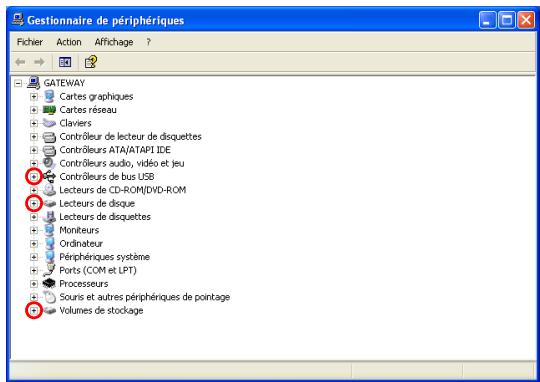Expand Lecteurs de disque node
The image size is (540, 382).
point(34,204)
